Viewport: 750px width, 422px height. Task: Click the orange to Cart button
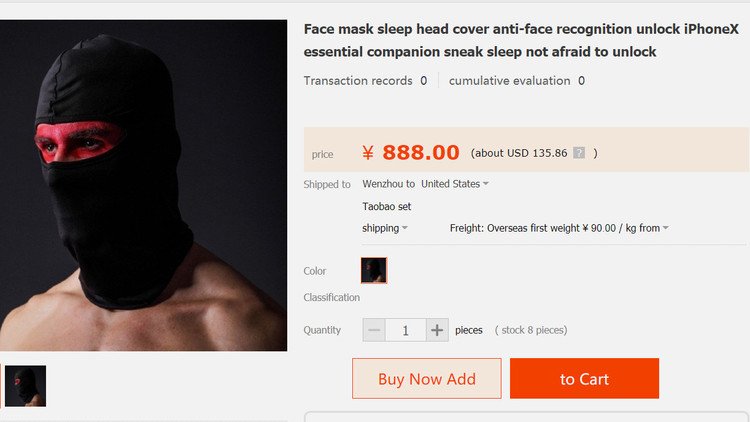(584, 379)
